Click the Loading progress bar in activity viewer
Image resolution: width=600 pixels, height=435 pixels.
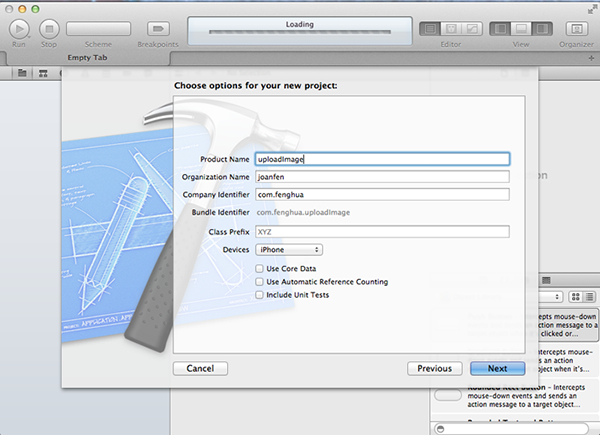click(x=300, y=32)
